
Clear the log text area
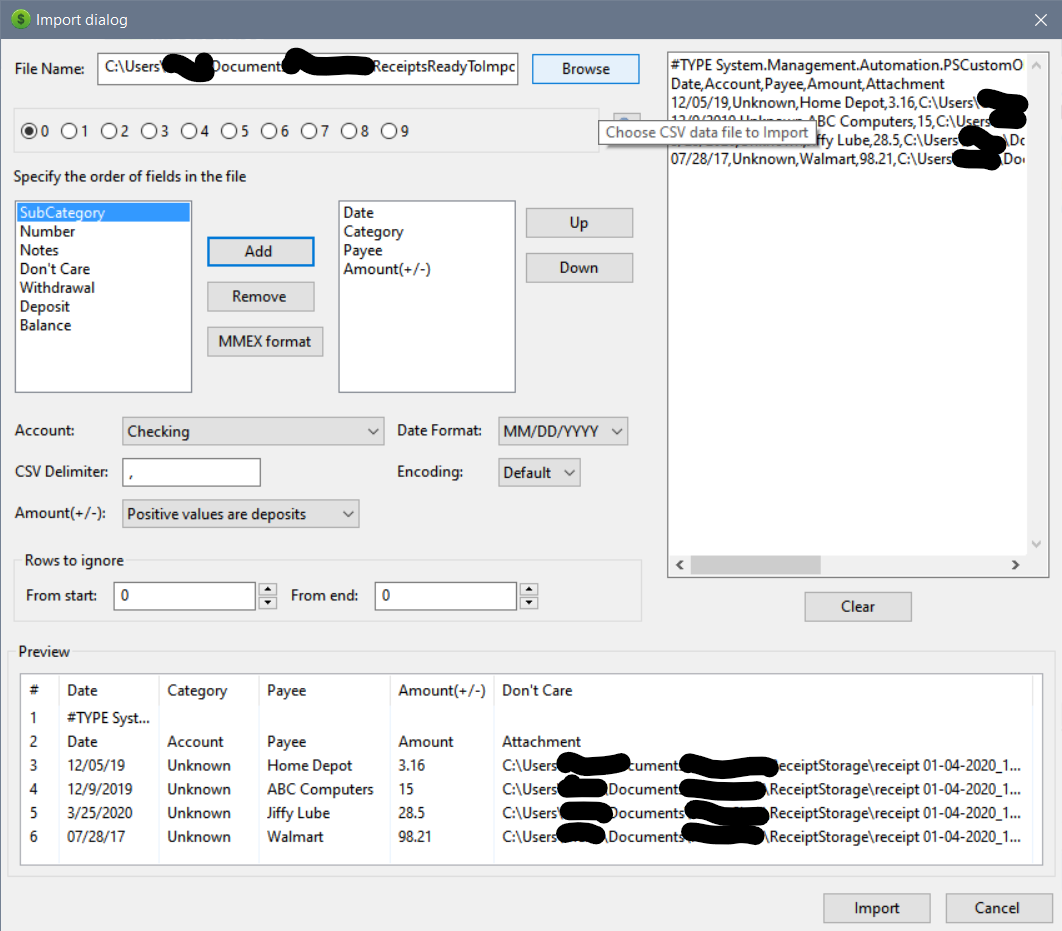pyautogui.click(x=857, y=607)
